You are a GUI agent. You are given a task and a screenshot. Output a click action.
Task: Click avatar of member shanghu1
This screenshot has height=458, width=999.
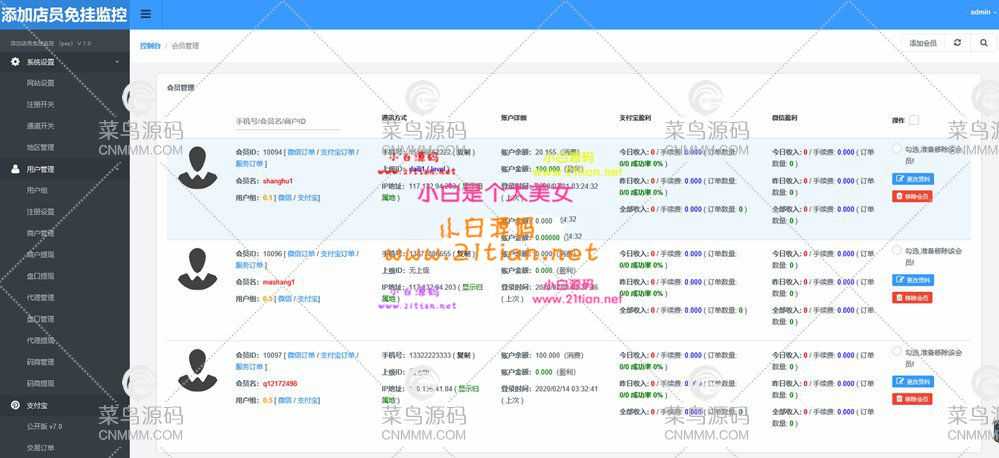click(198, 166)
